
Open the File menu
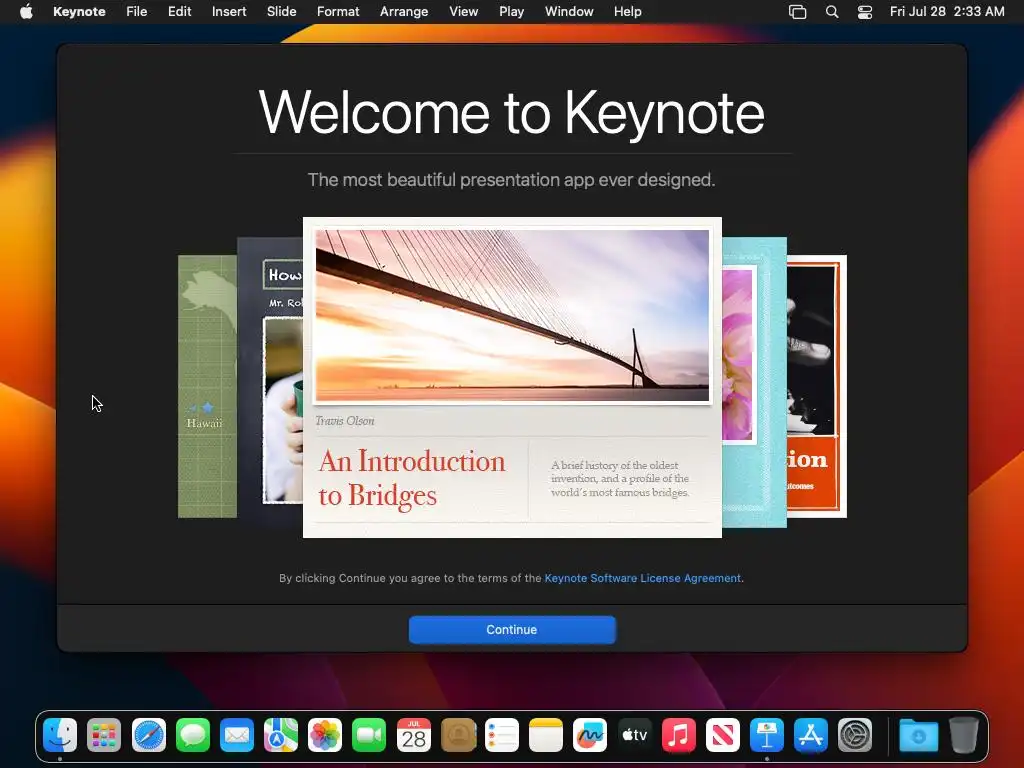click(x=136, y=12)
